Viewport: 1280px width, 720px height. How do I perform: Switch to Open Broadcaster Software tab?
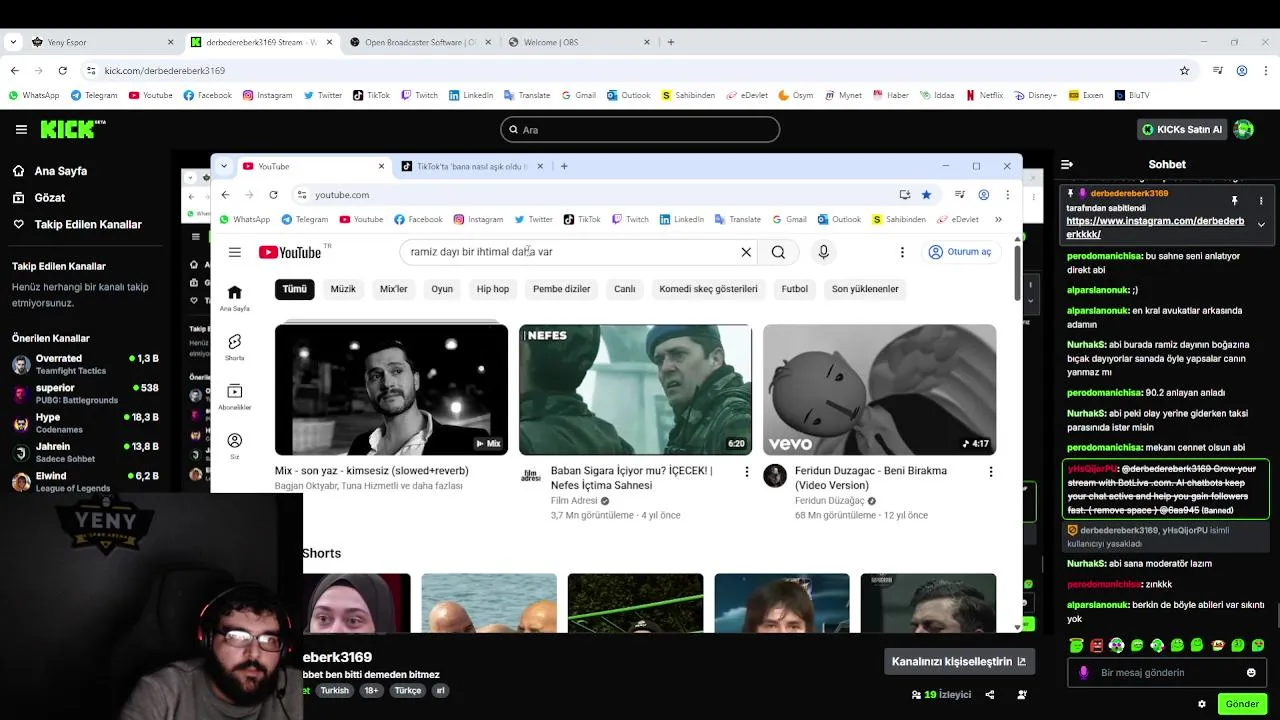[420, 42]
